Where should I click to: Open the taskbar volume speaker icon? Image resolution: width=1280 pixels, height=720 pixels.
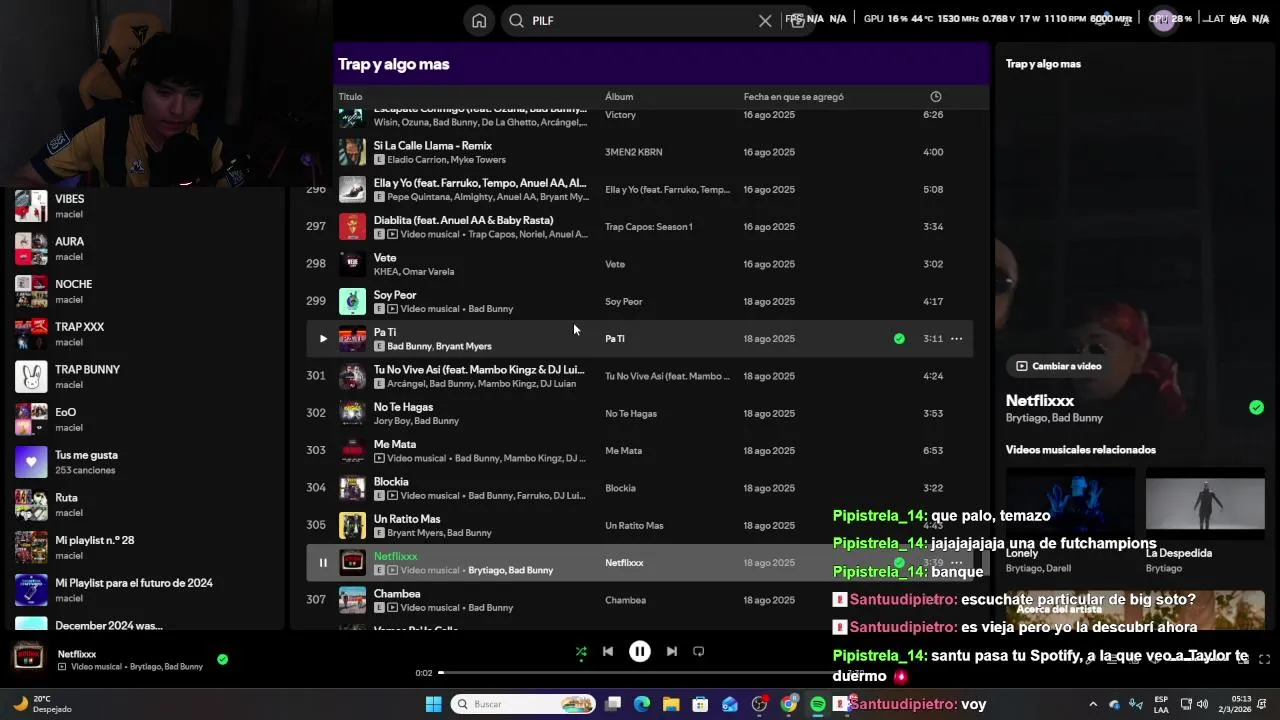1203,704
